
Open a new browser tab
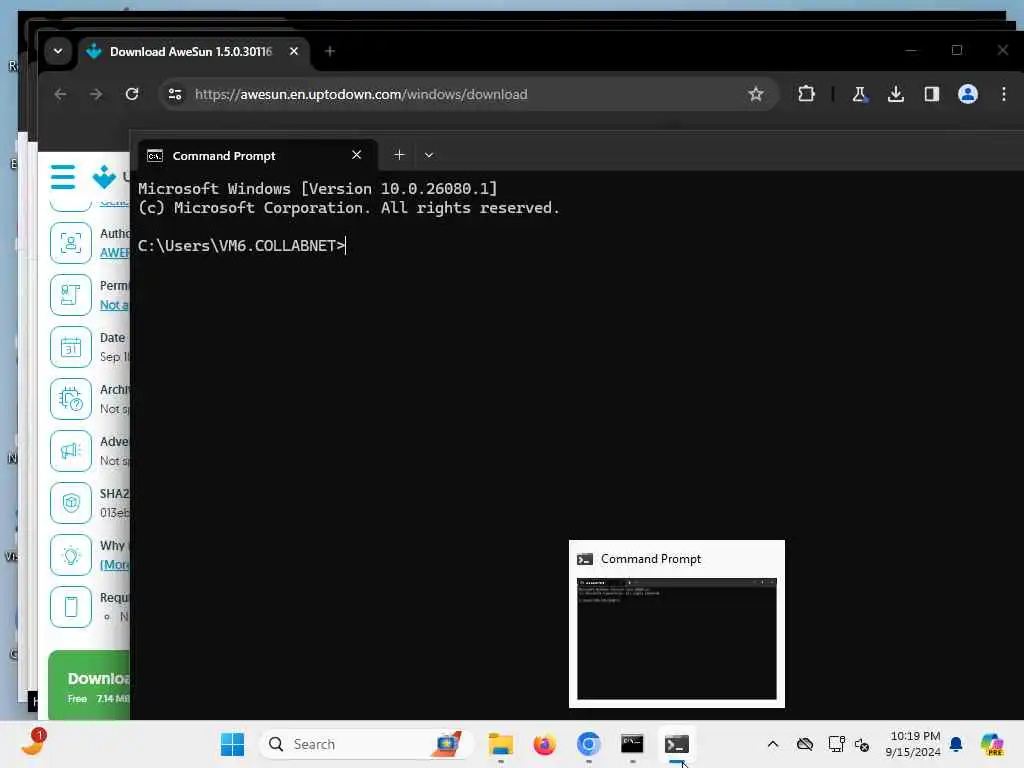pos(330,51)
